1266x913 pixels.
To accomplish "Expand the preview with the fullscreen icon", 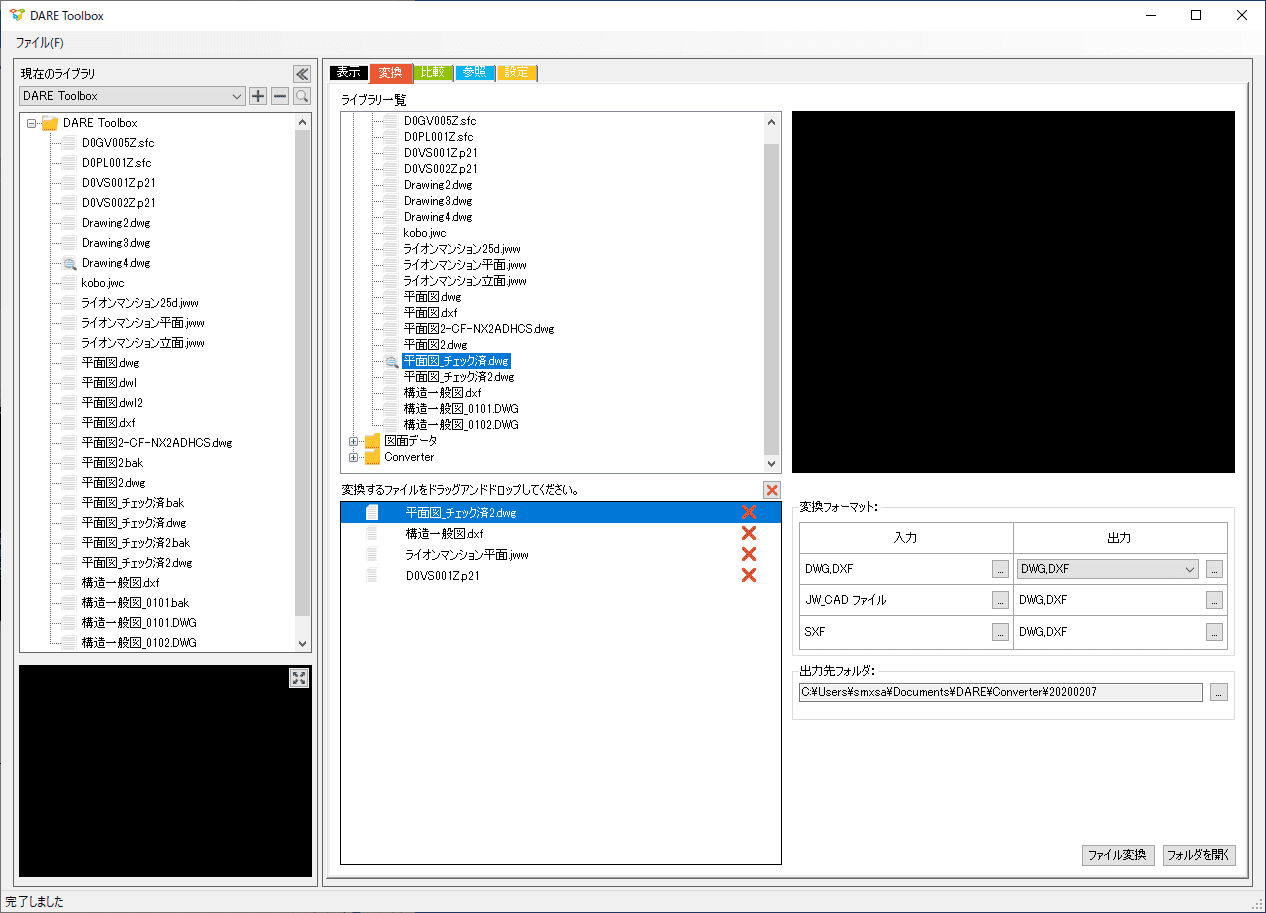I will 298,678.
